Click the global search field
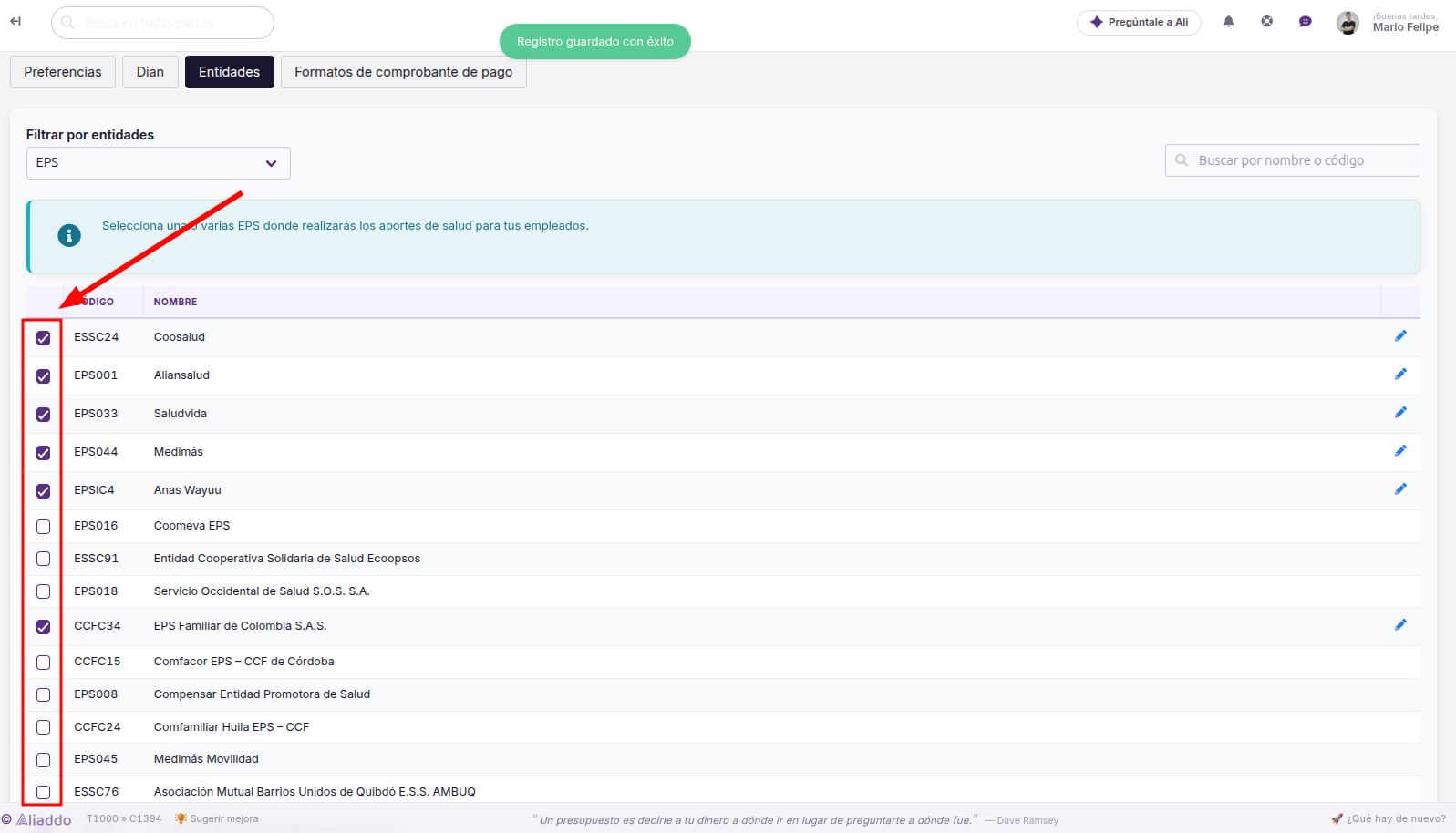The image size is (1456, 833). [162, 23]
